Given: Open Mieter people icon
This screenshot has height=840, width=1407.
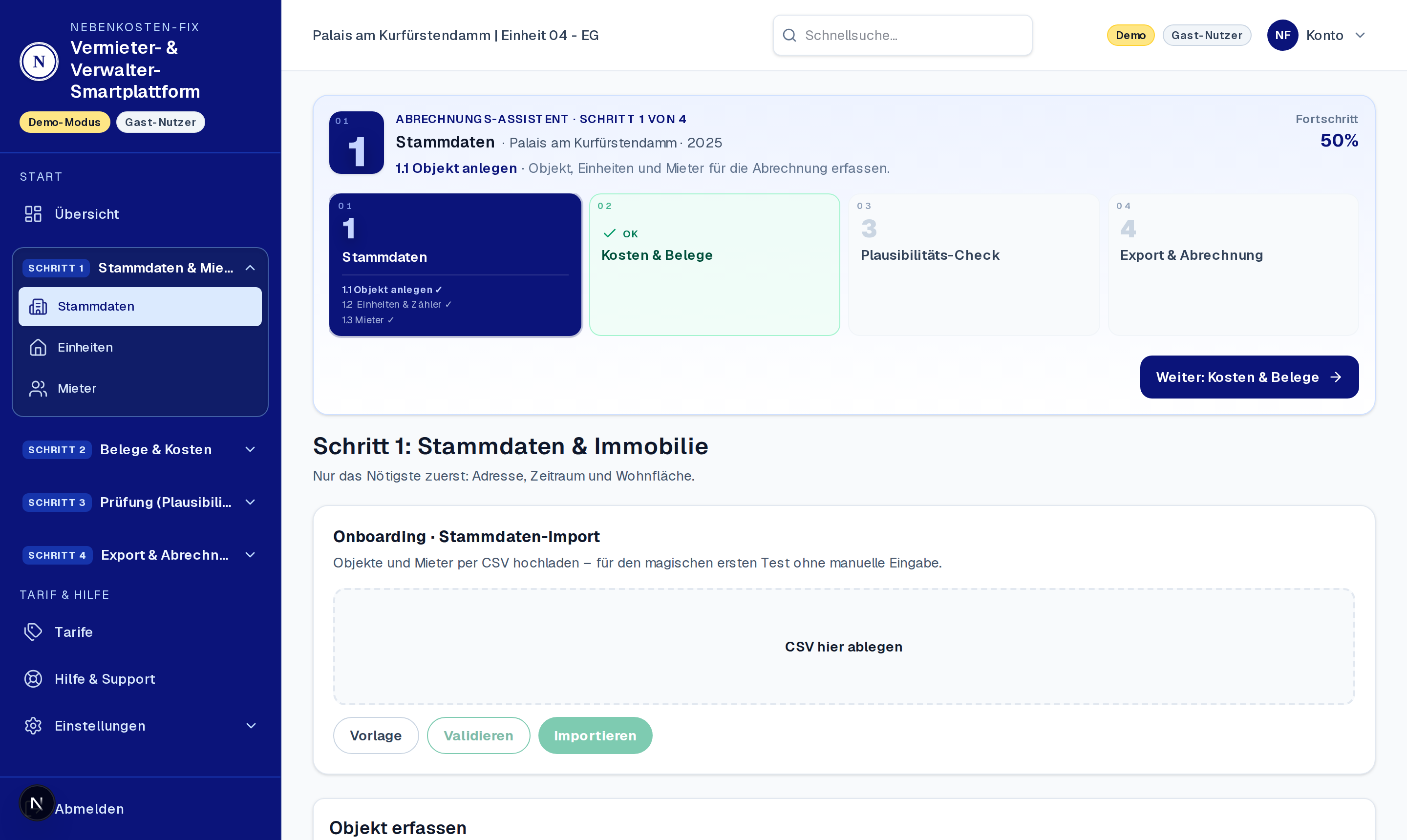Looking at the screenshot, I should pyautogui.click(x=38, y=388).
